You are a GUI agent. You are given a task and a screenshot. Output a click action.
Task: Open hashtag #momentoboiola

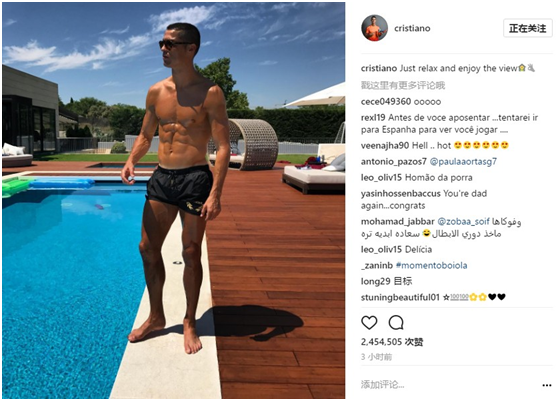click(431, 265)
